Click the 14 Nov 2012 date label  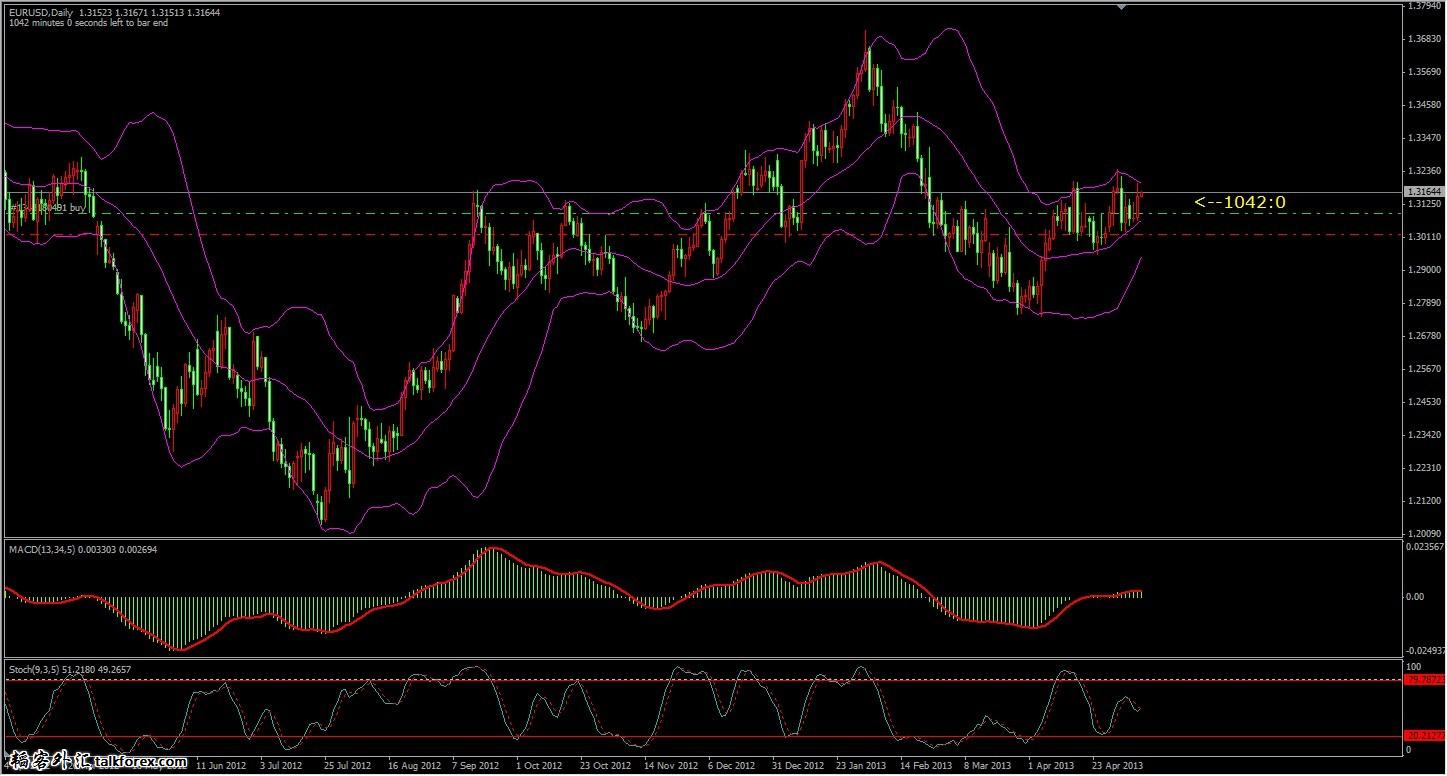click(x=669, y=766)
